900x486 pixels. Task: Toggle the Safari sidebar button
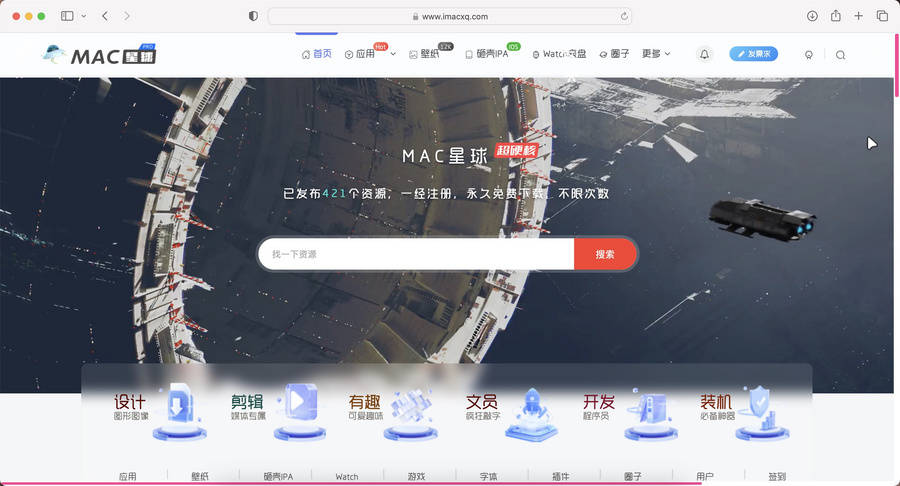click(x=67, y=16)
